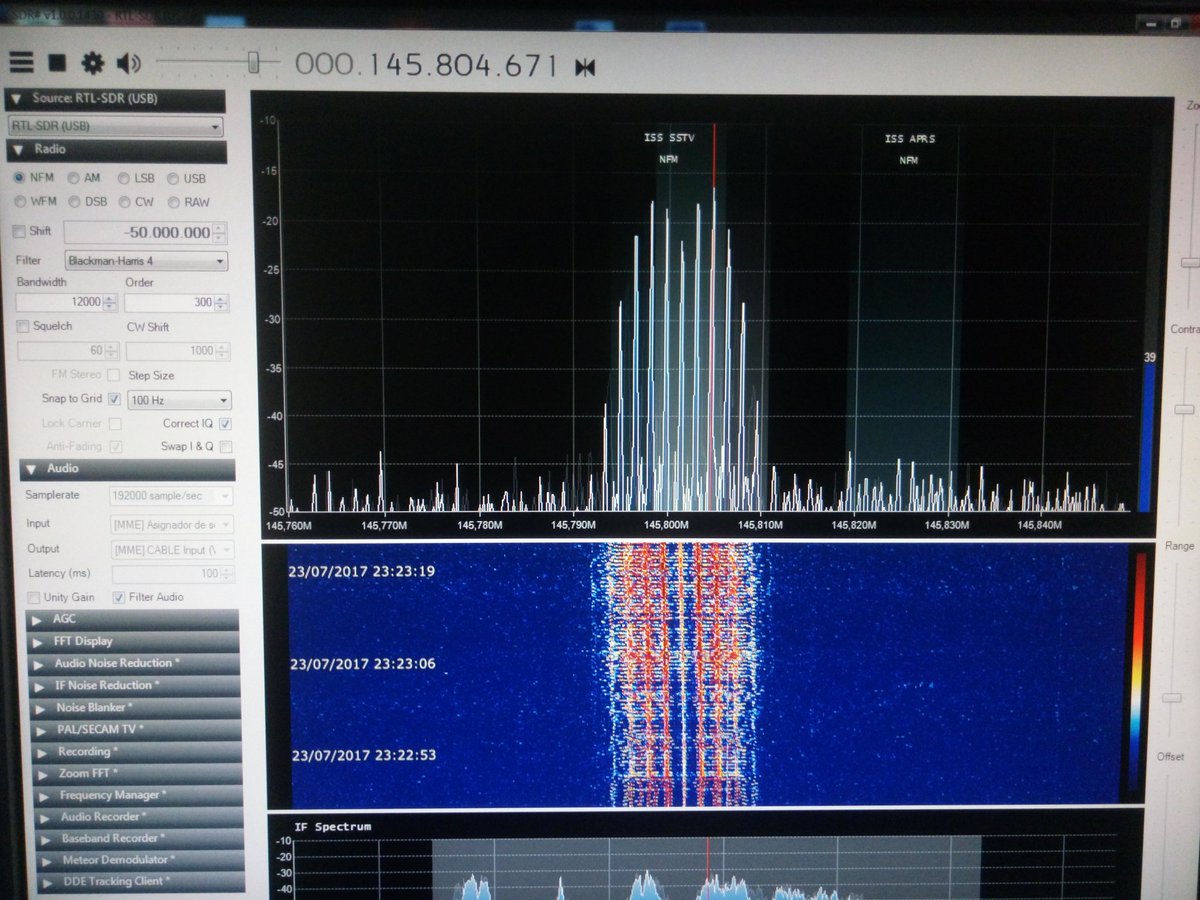
Task: Click the frequency display 000.145.804.671
Action: pos(426,65)
